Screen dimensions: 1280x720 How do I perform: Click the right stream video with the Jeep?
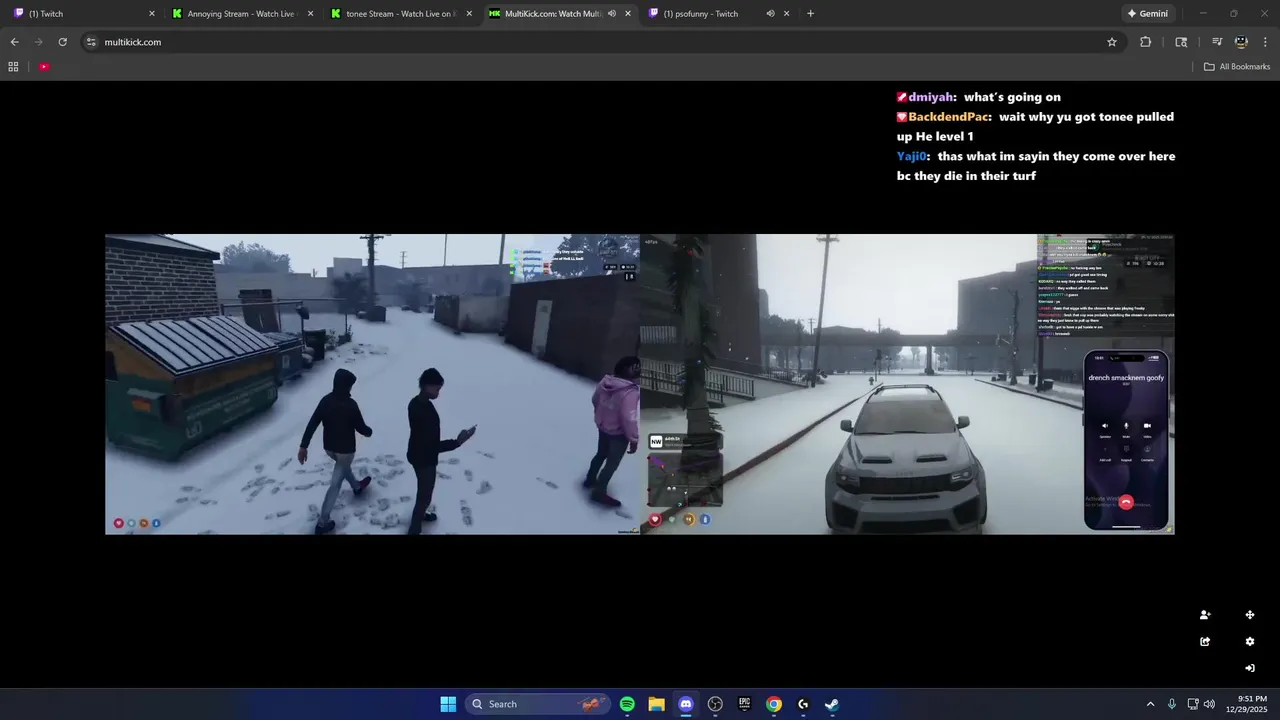(x=907, y=384)
